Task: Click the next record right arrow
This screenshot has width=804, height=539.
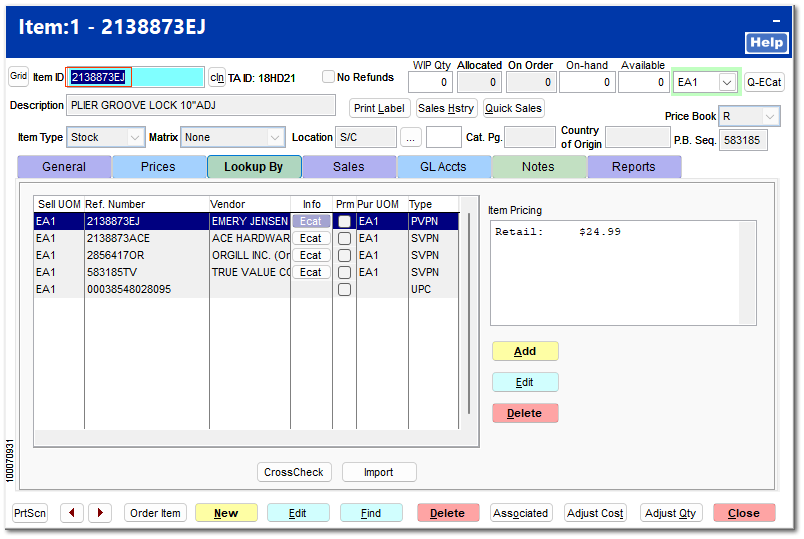Action: [100, 513]
